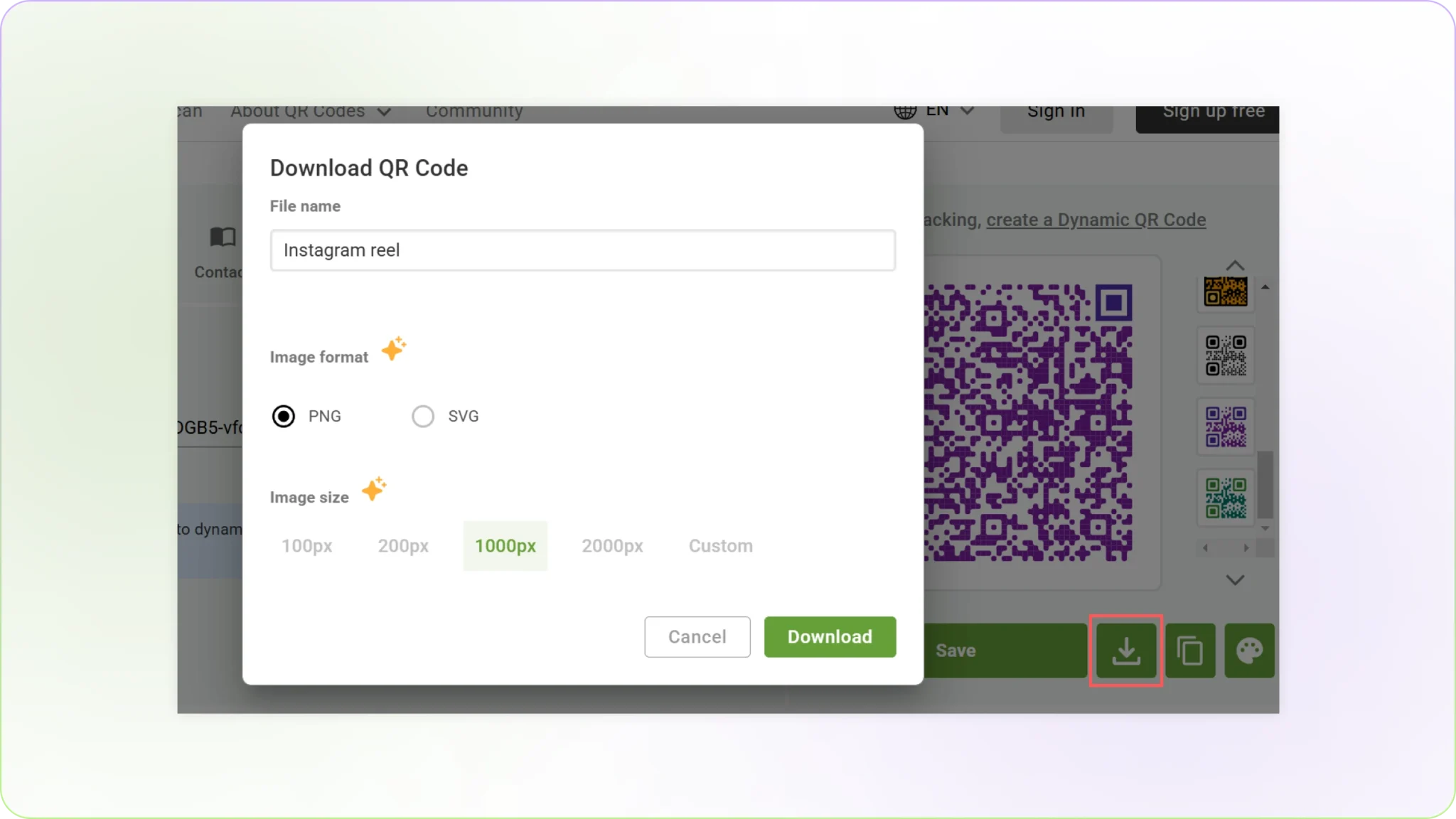The width and height of the screenshot is (1456, 819).
Task: Select the Custom image size tab
Action: tap(720, 546)
